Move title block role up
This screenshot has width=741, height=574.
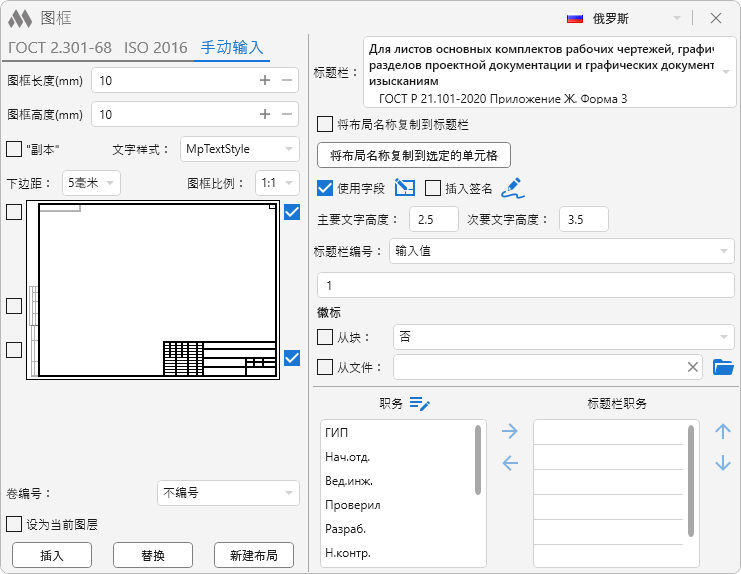coord(723,431)
